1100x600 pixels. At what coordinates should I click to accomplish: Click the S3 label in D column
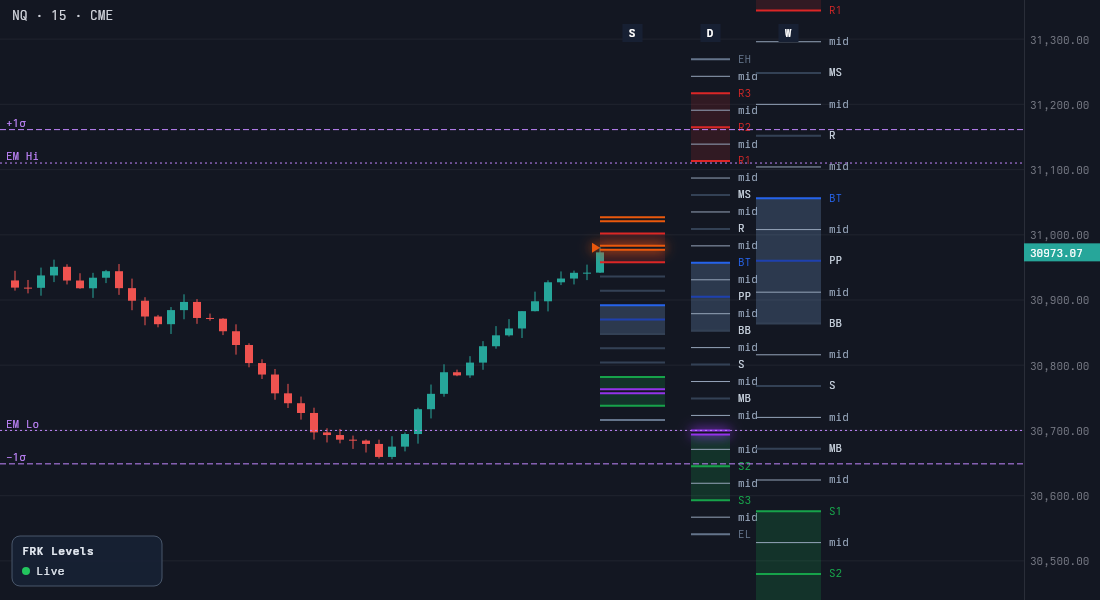[x=744, y=500]
